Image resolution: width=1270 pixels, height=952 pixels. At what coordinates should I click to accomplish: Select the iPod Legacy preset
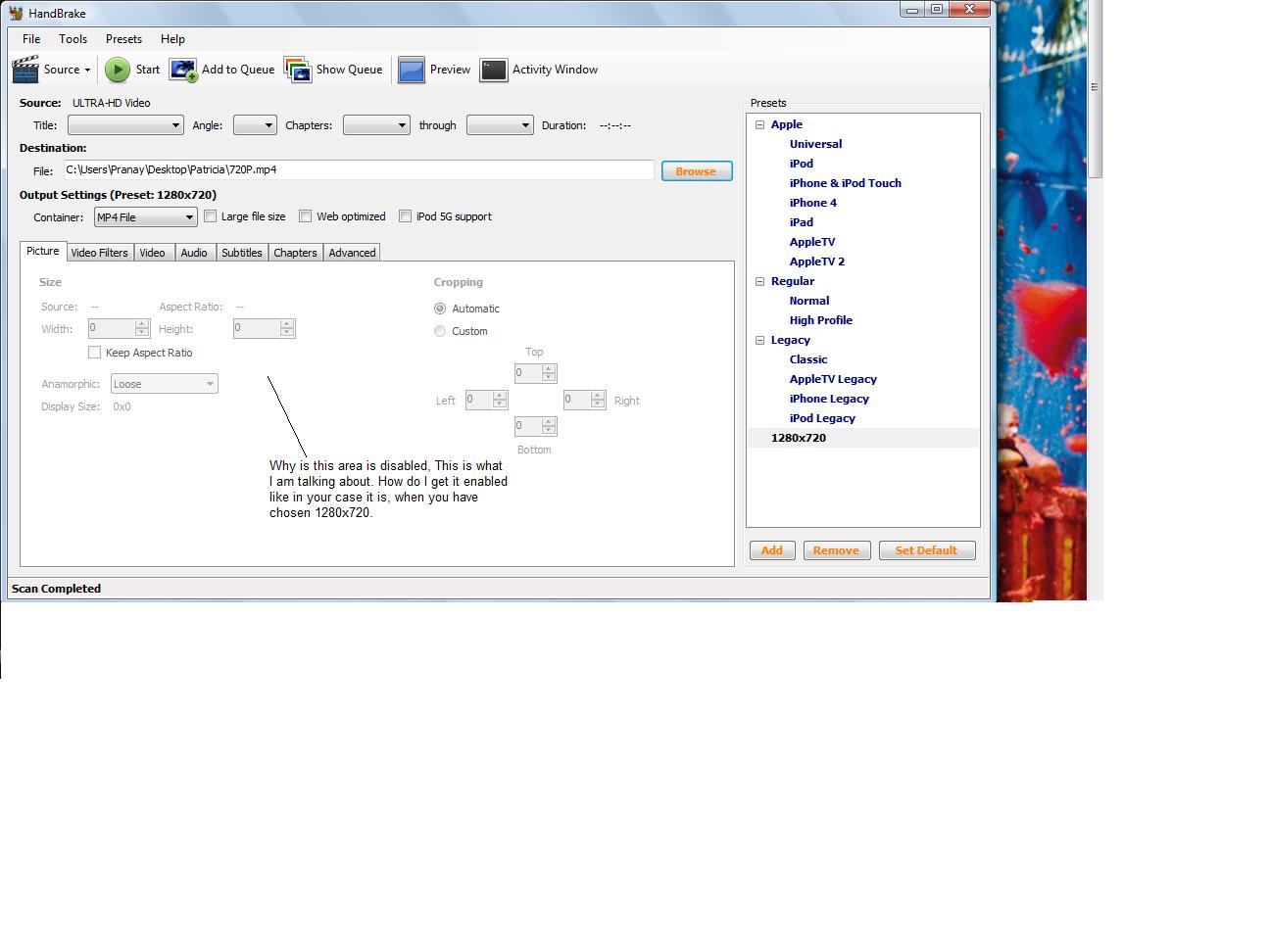coord(822,418)
